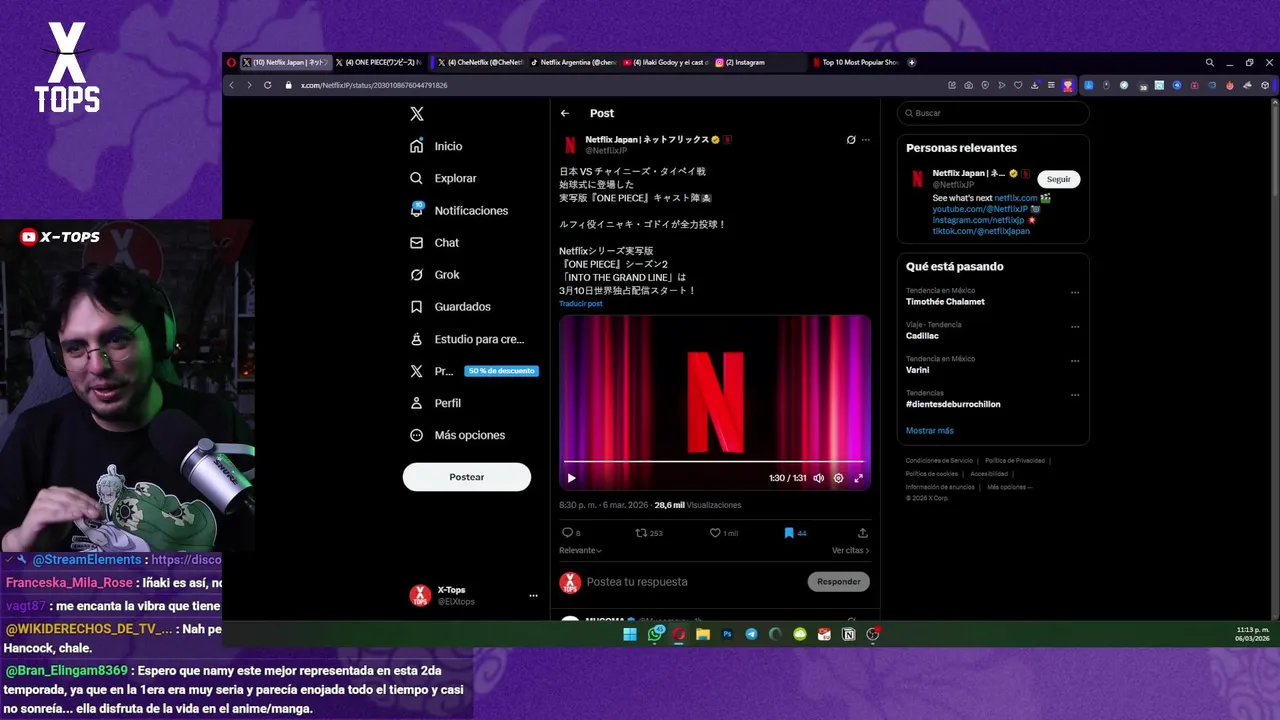Image resolution: width=1280 pixels, height=720 pixels.
Task: Switch to the Netflix Argentina TikTok tab
Action: 573,62
